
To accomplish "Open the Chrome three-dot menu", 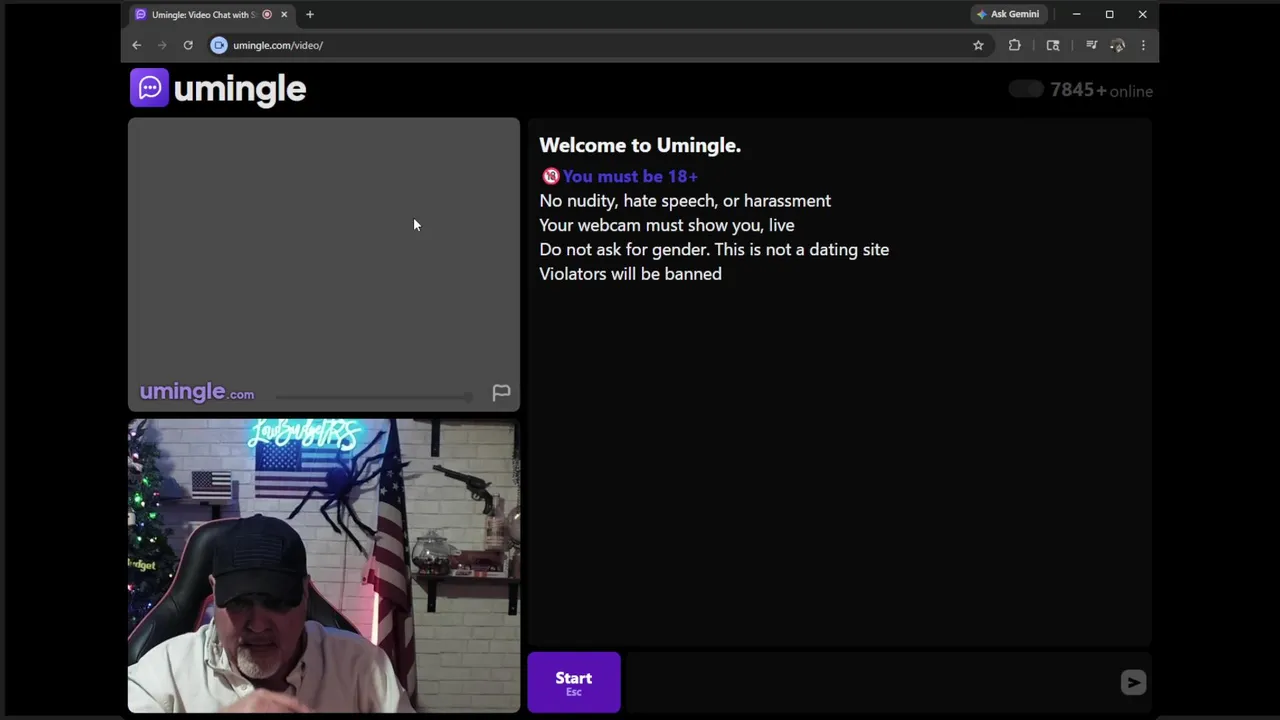I will tap(1143, 45).
